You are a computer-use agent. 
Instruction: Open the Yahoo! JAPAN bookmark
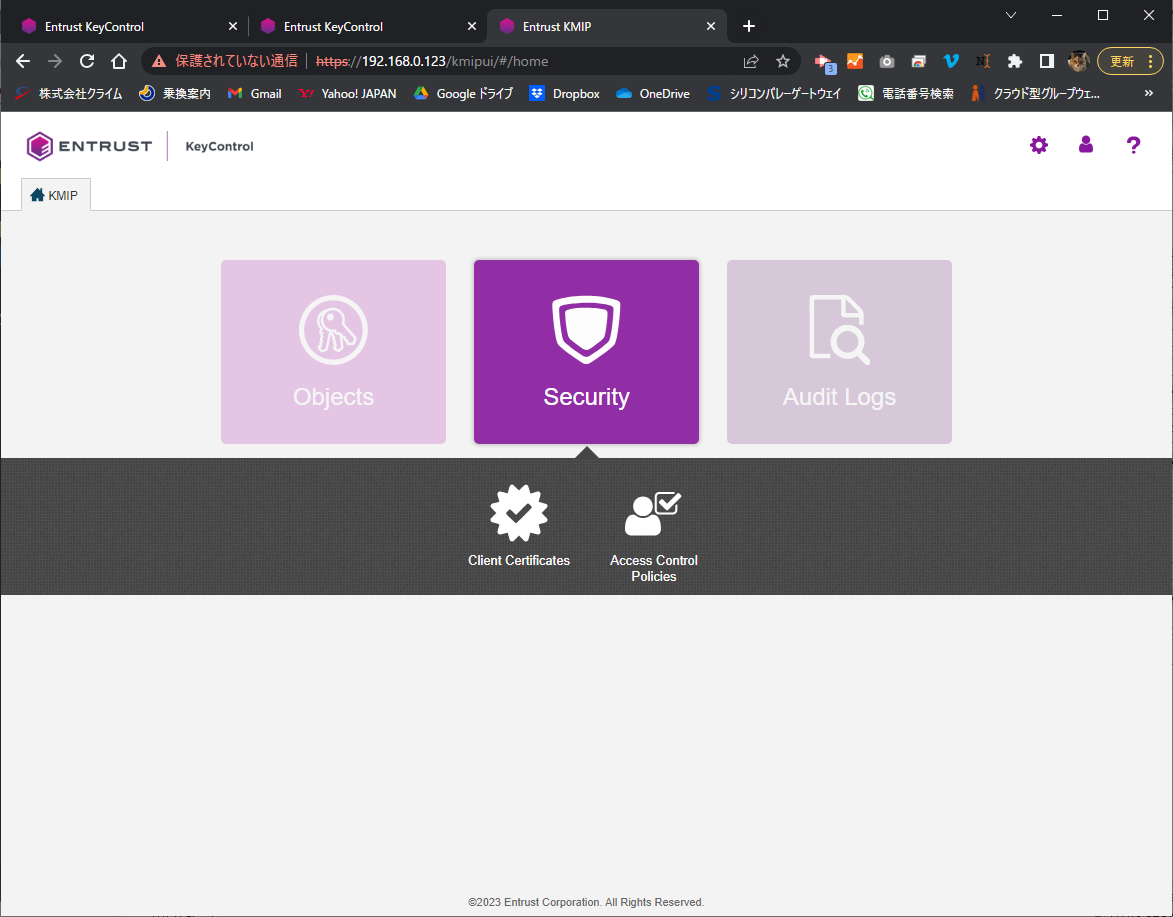[x=348, y=93]
